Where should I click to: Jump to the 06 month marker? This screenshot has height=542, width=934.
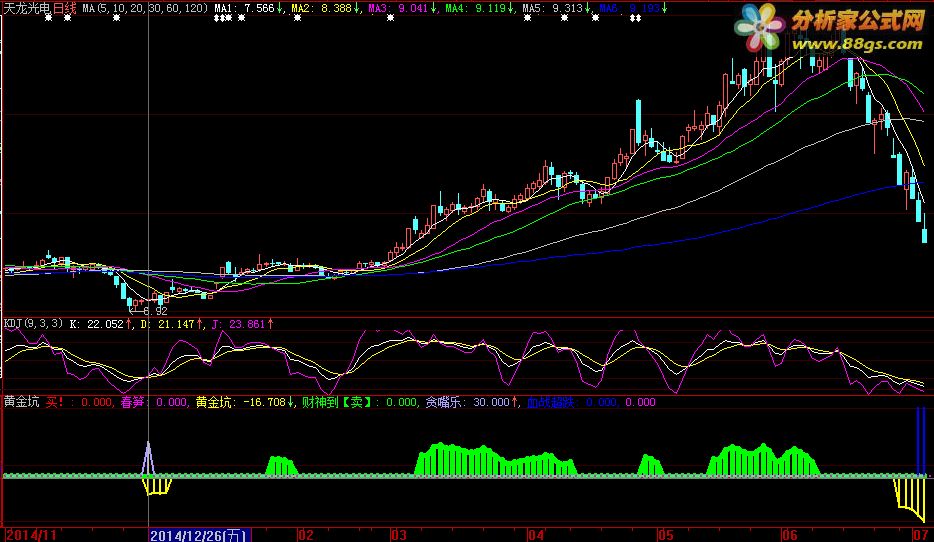pos(789,534)
